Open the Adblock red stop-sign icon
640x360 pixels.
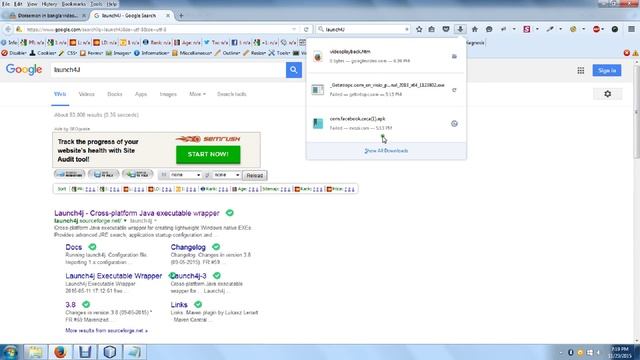(x=596, y=29)
